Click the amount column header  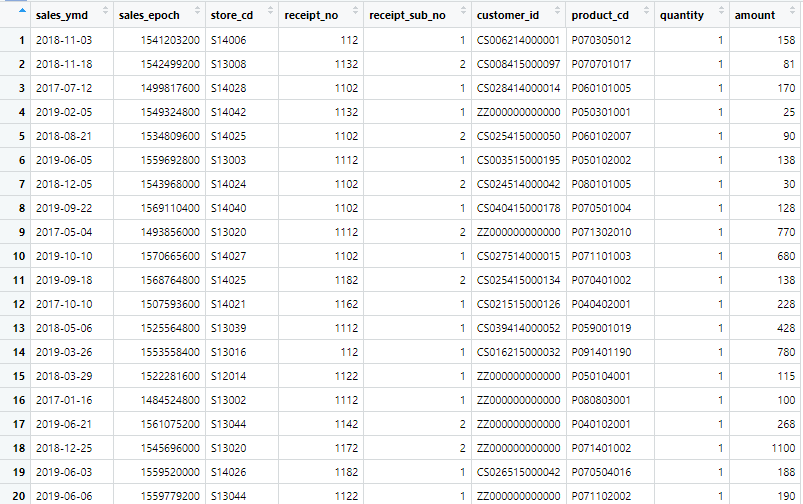click(x=765, y=15)
